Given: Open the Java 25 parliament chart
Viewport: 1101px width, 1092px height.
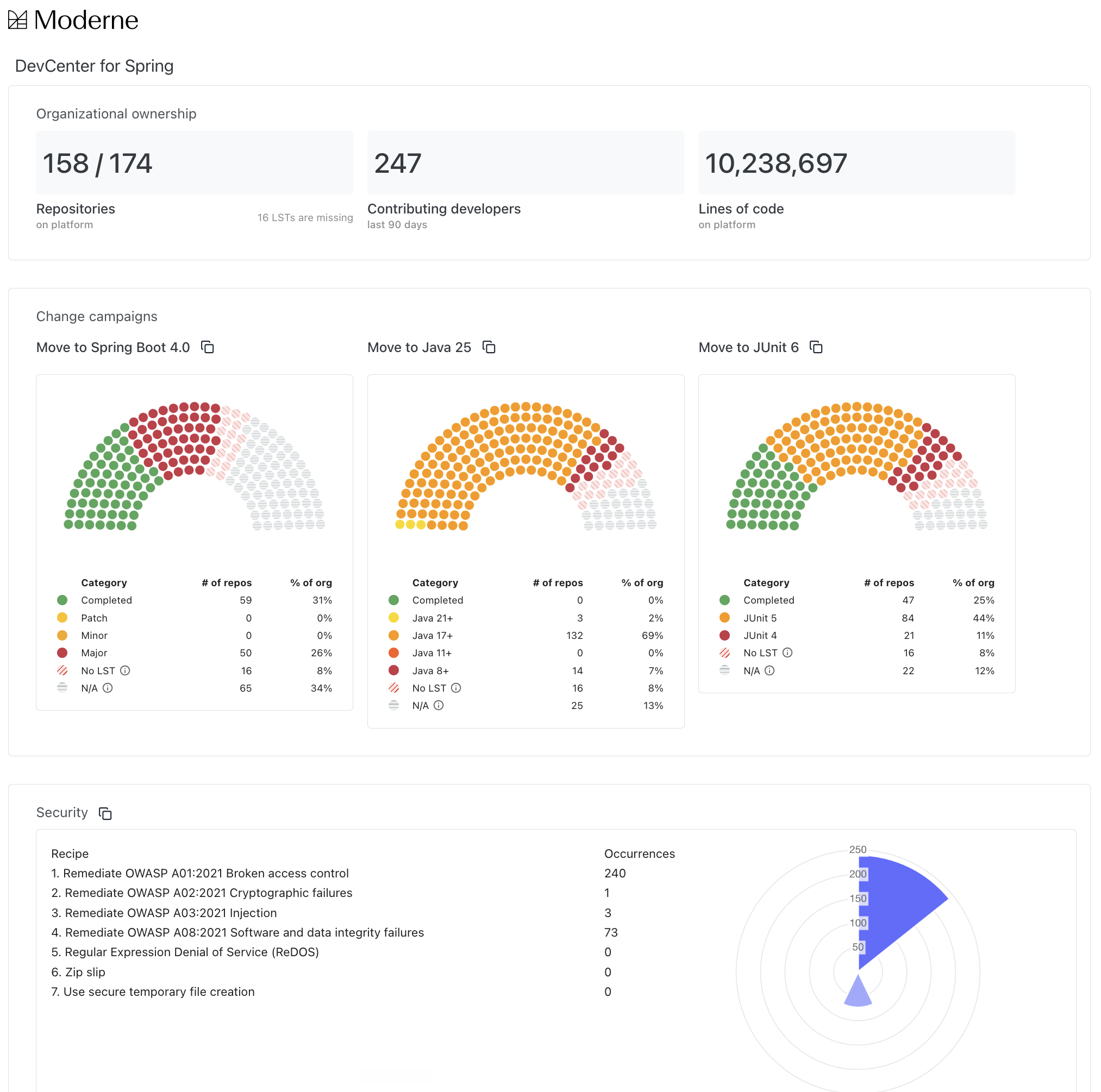Looking at the screenshot, I should (526, 466).
